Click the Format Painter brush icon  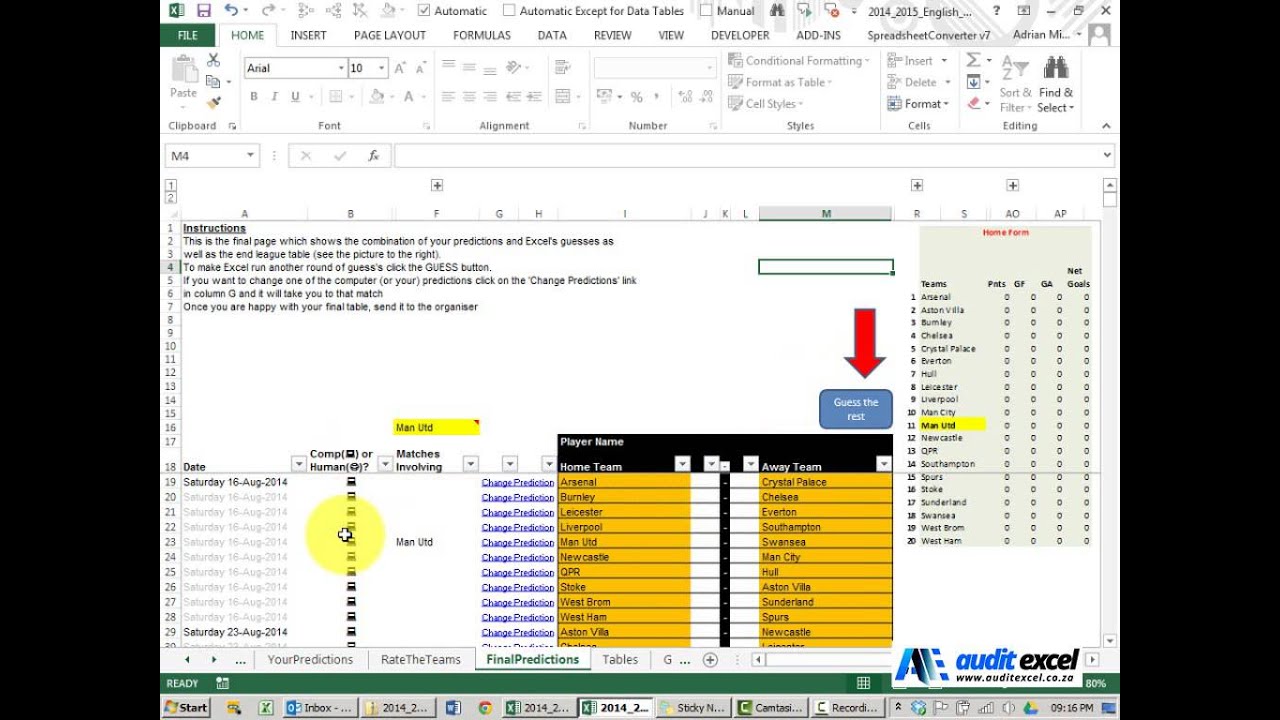[x=213, y=102]
